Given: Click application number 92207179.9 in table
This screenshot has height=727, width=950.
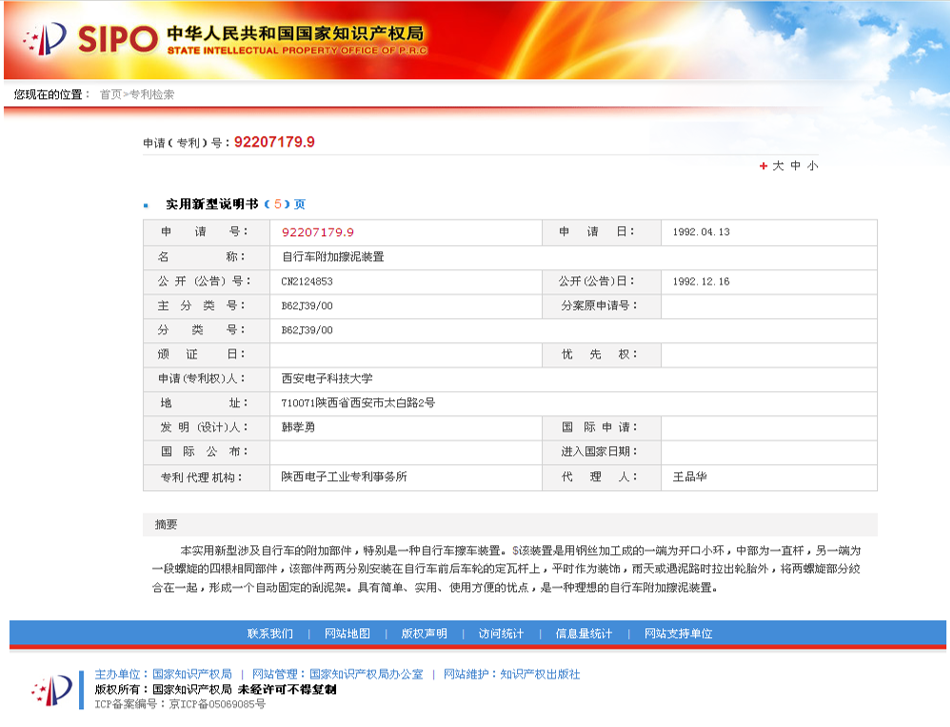Looking at the screenshot, I should tap(318, 232).
